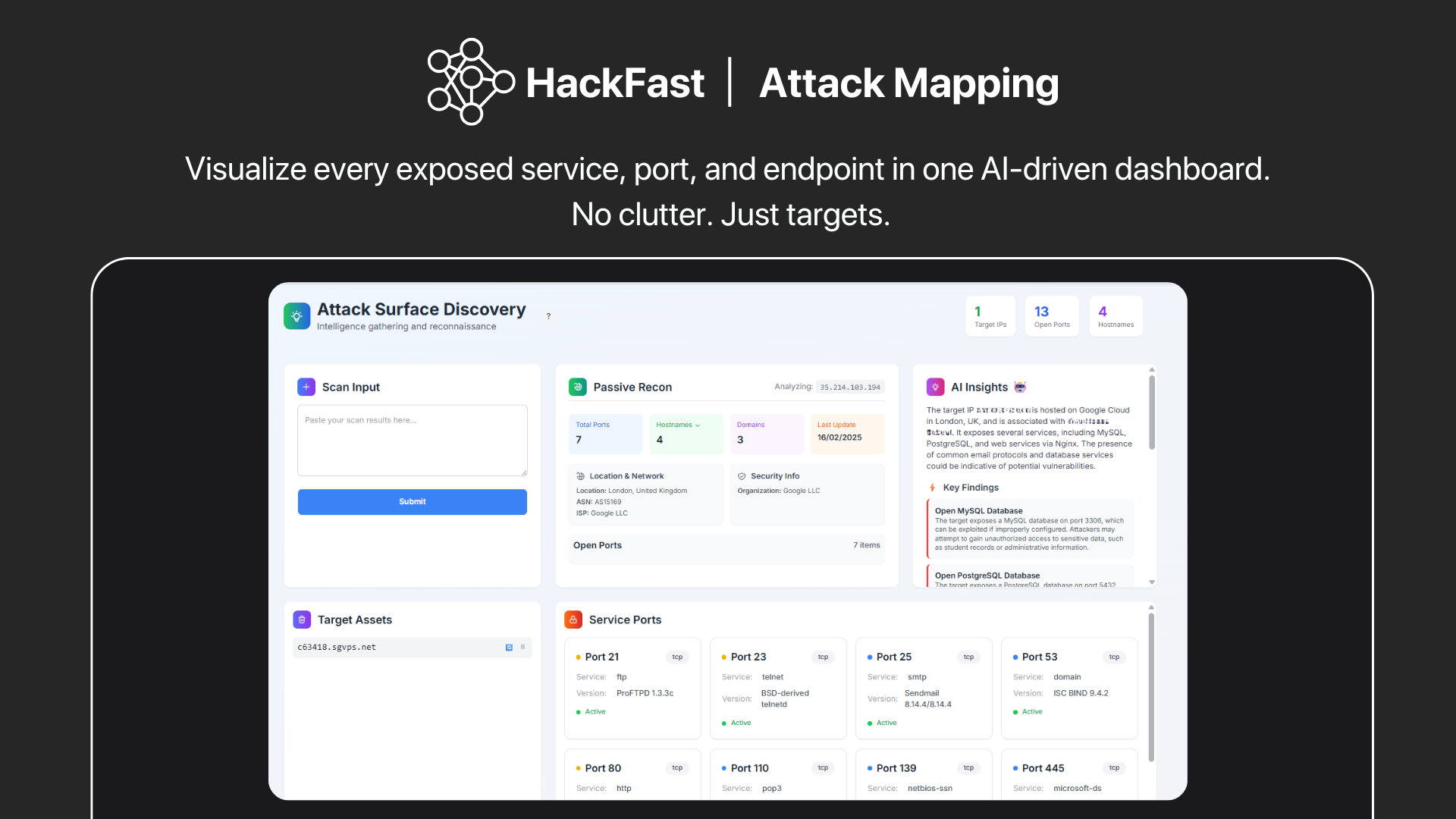The height and width of the screenshot is (819, 1456).
Task: Click the Port 445 card title
Action: 1043,768
